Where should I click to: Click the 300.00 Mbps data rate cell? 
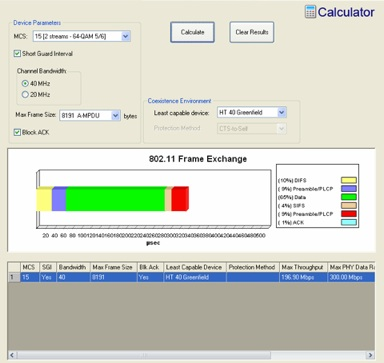tap(351, 277)
